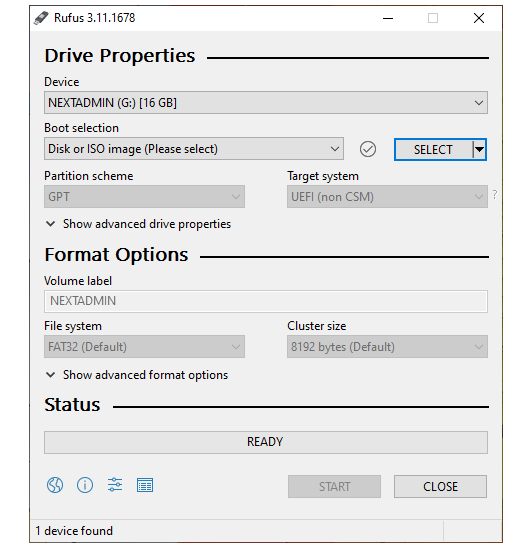Click the Rufus 3.11.1678 title text
The image size is (521, 545).
point(95,18)
